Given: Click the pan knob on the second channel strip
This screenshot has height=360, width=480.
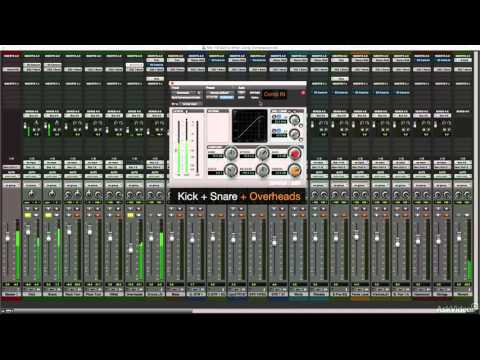Looking at the screenshot, I should [31, 194].
